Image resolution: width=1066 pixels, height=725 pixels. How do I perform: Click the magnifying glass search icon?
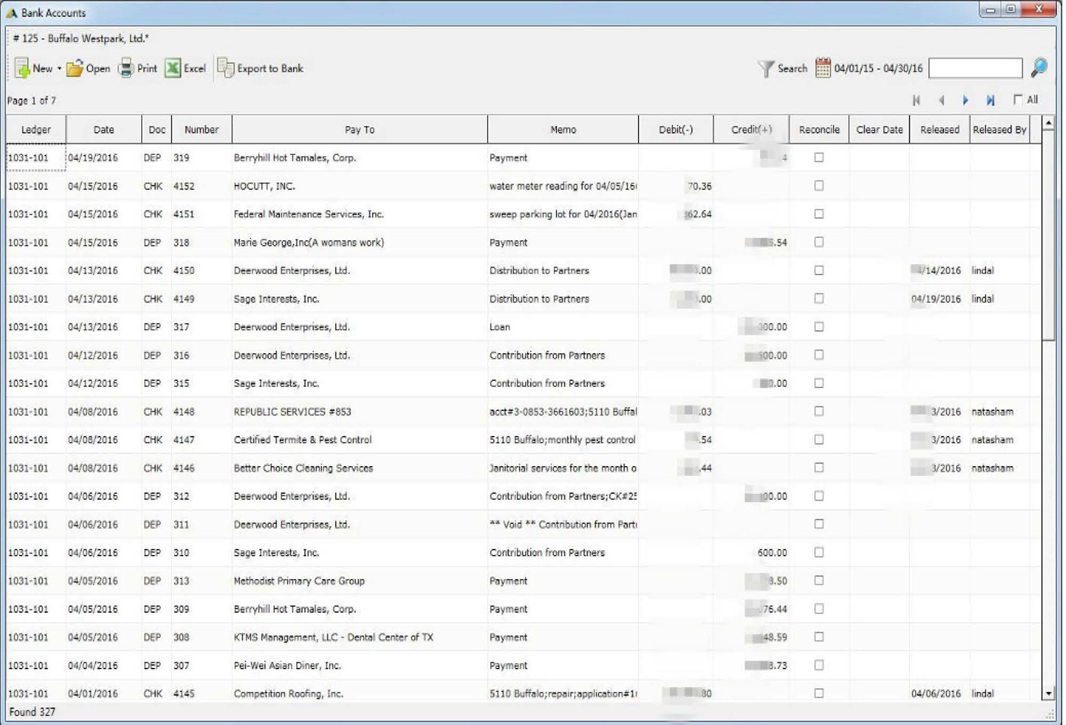[x=1039, y=68]
